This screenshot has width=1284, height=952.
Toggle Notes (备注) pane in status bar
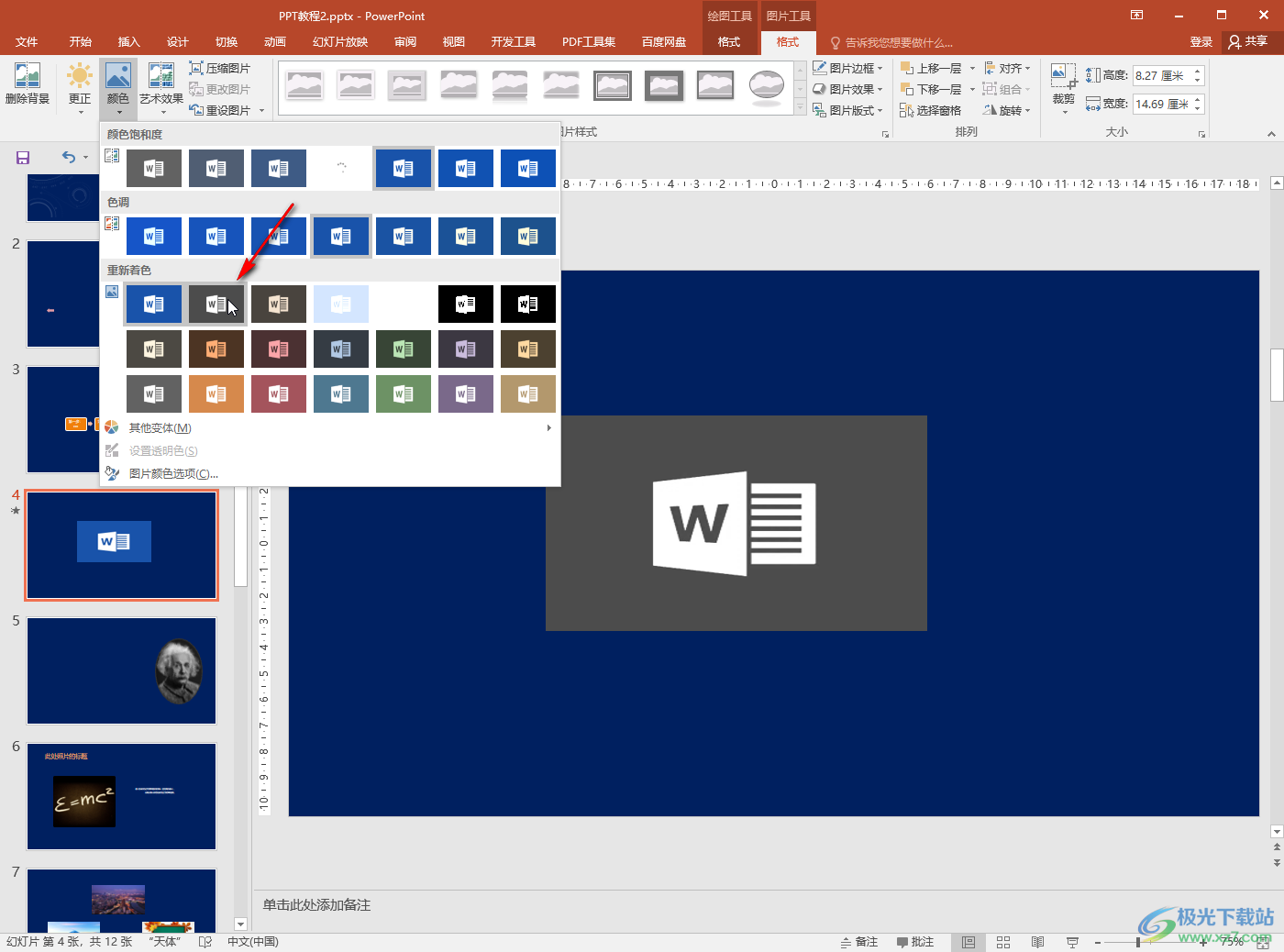(x=859, y=942)
